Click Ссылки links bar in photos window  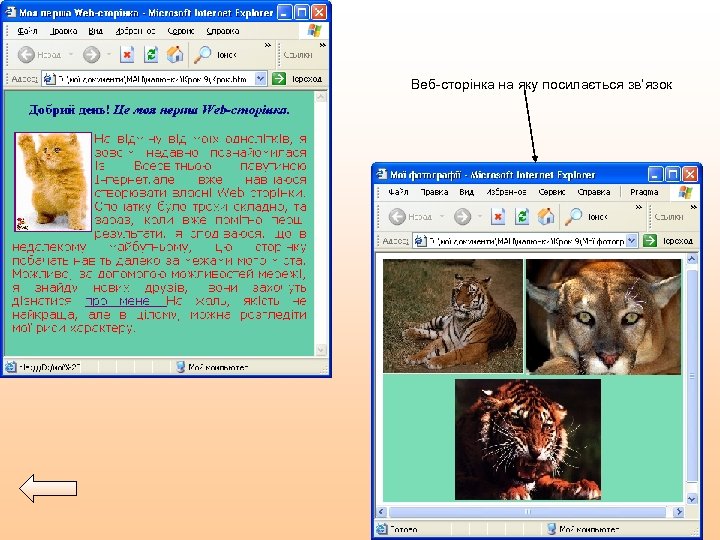click(x=669, y=216)
